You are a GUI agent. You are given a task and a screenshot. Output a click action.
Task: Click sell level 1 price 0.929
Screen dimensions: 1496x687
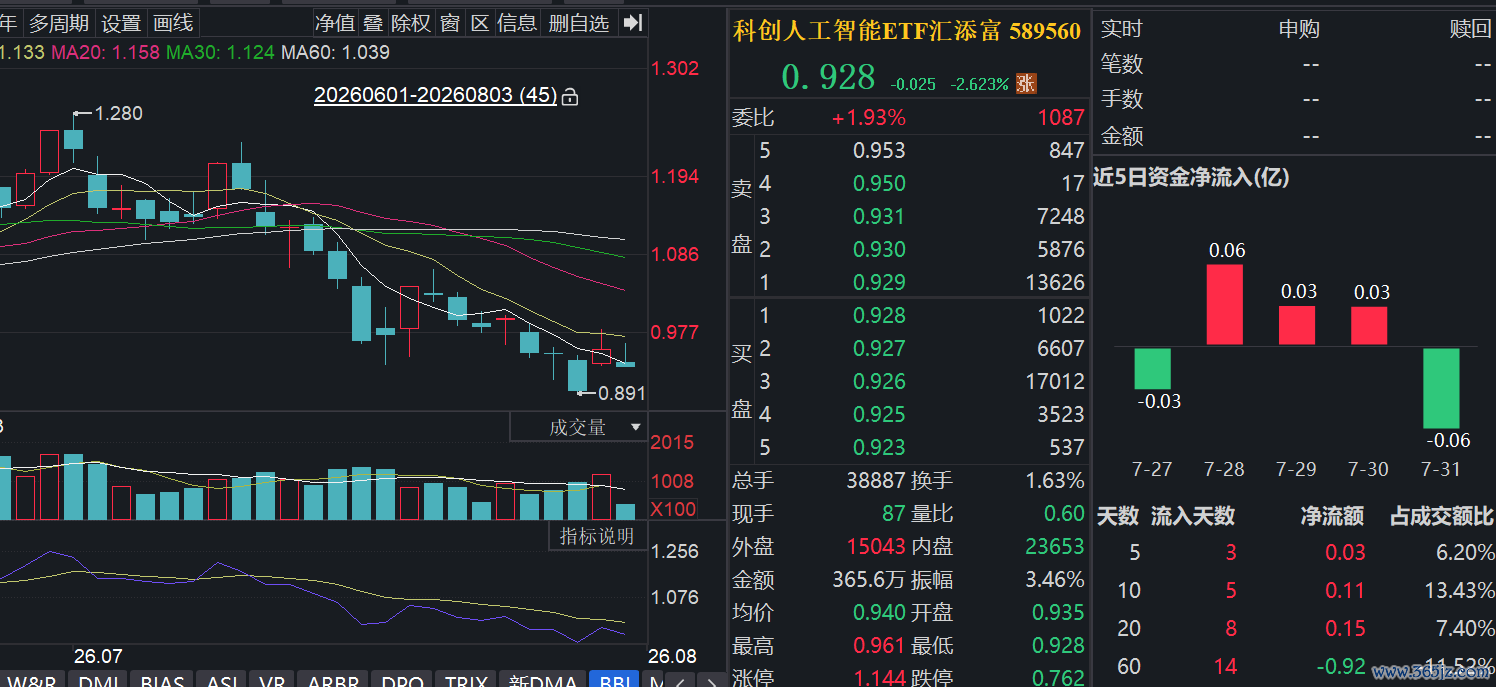pyautogui.click(x=879, y=283)
